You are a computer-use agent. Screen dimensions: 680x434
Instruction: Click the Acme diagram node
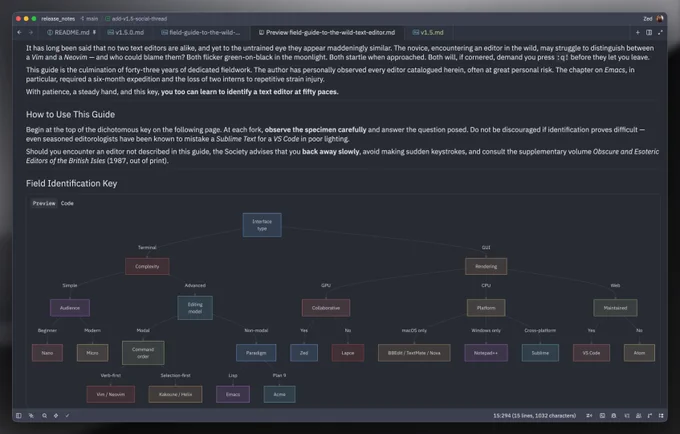[279, 394]
